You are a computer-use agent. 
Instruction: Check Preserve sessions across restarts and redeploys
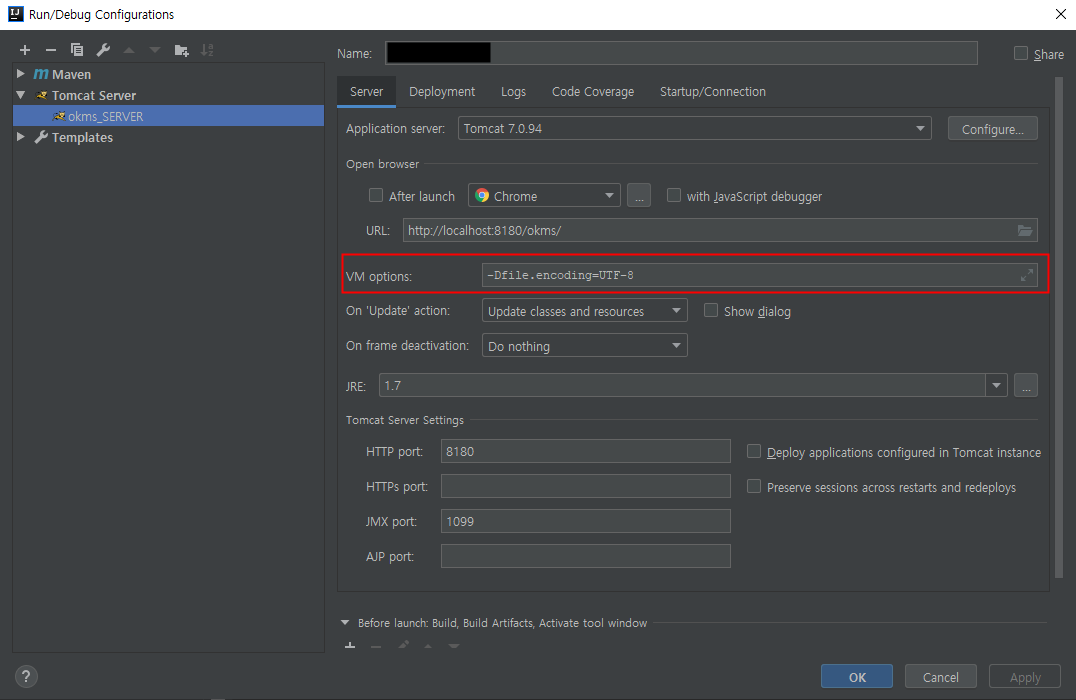(753, 487)
